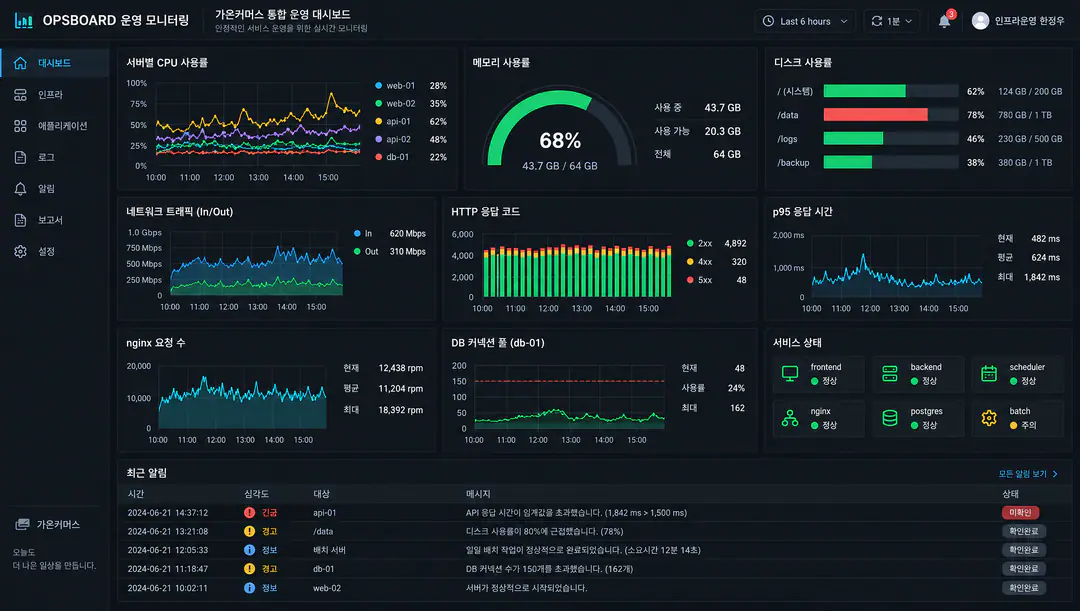Toggle the api-02 series in CPU legend
Viewport: 1080px width, 611px height.
tap(411, 139)
